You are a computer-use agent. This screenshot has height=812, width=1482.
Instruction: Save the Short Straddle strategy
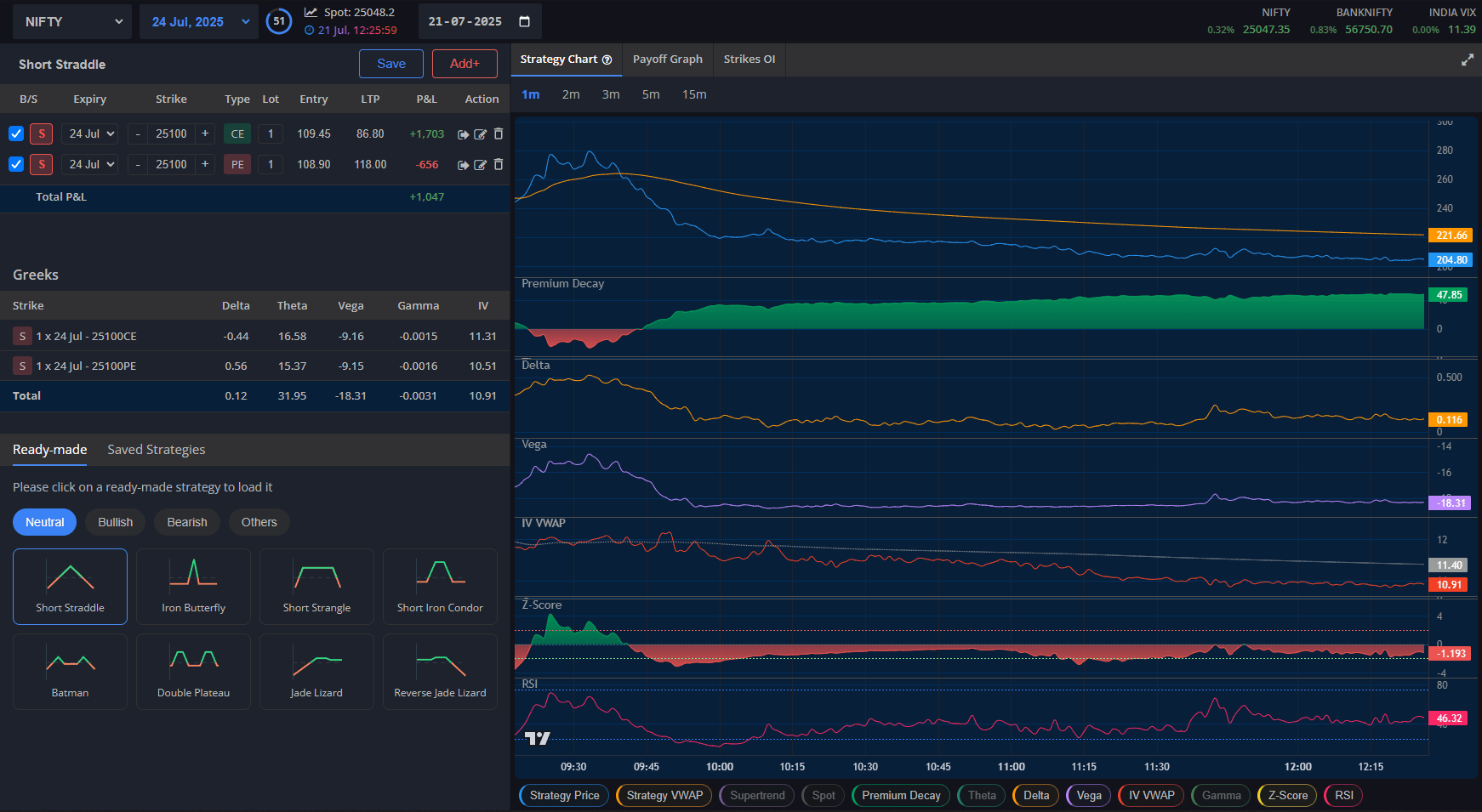391,64
